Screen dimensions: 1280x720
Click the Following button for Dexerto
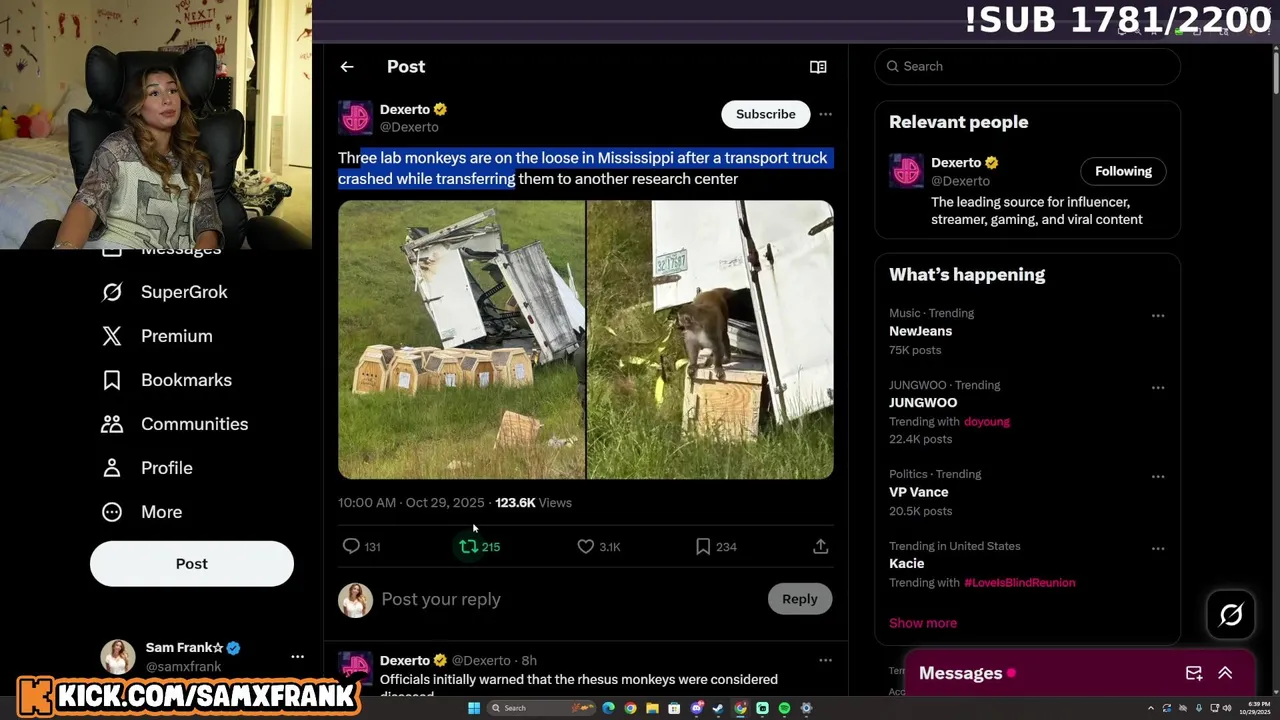pos(1123,171)
